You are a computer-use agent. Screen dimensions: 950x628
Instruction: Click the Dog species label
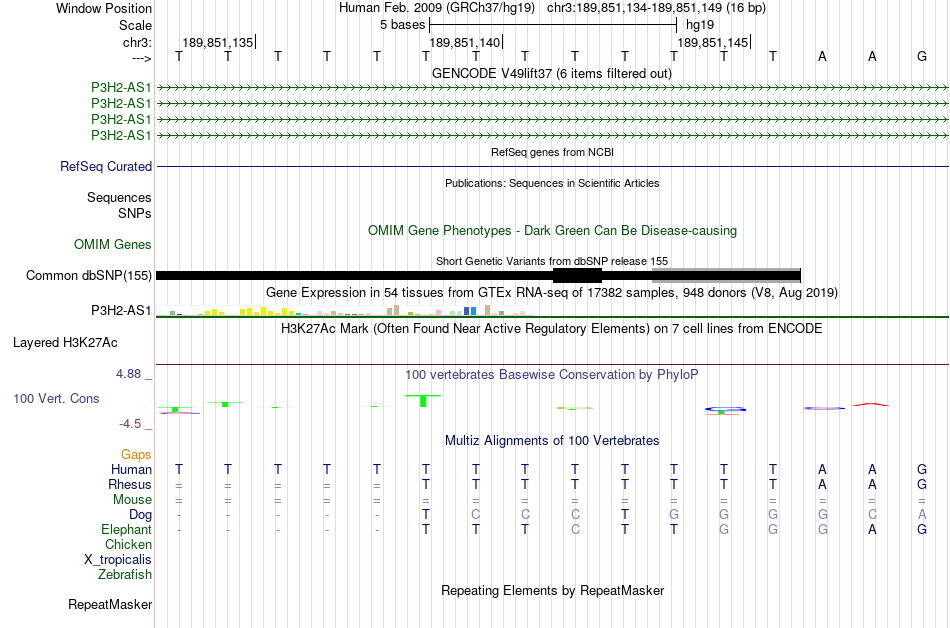click(141, 515)
